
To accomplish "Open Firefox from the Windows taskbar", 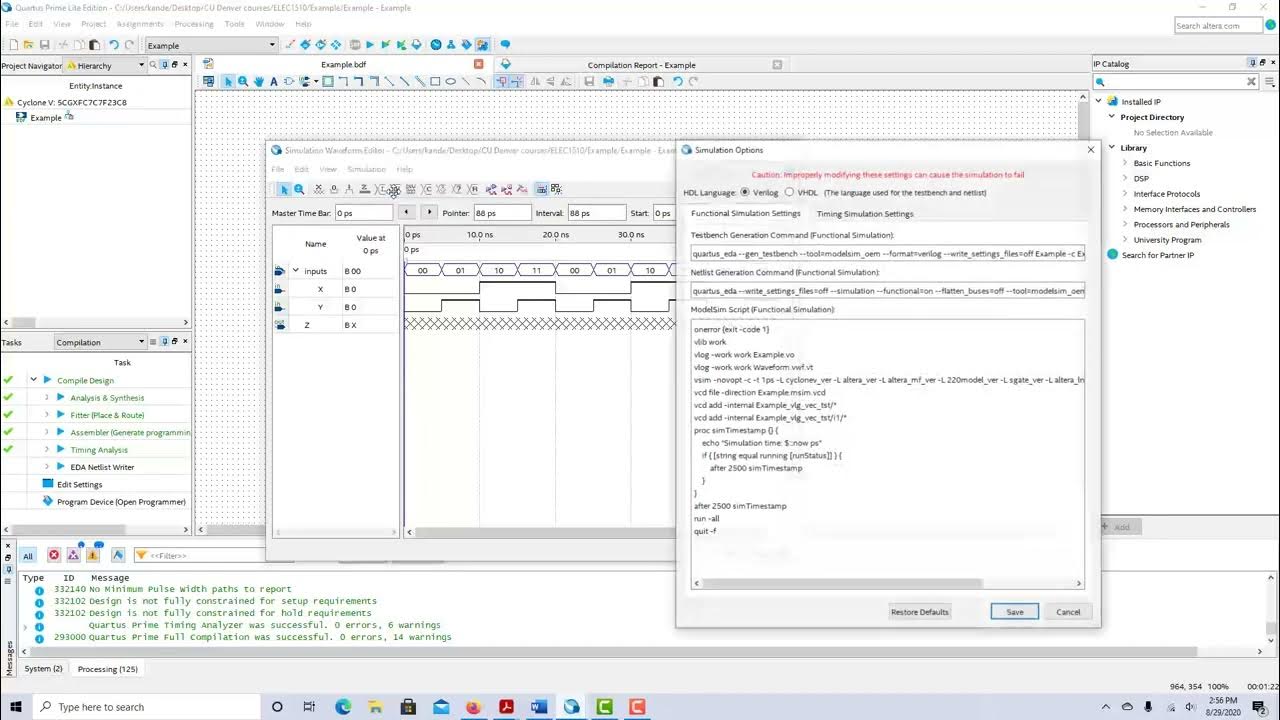I will pyautogui.click(x=473, y=707).
